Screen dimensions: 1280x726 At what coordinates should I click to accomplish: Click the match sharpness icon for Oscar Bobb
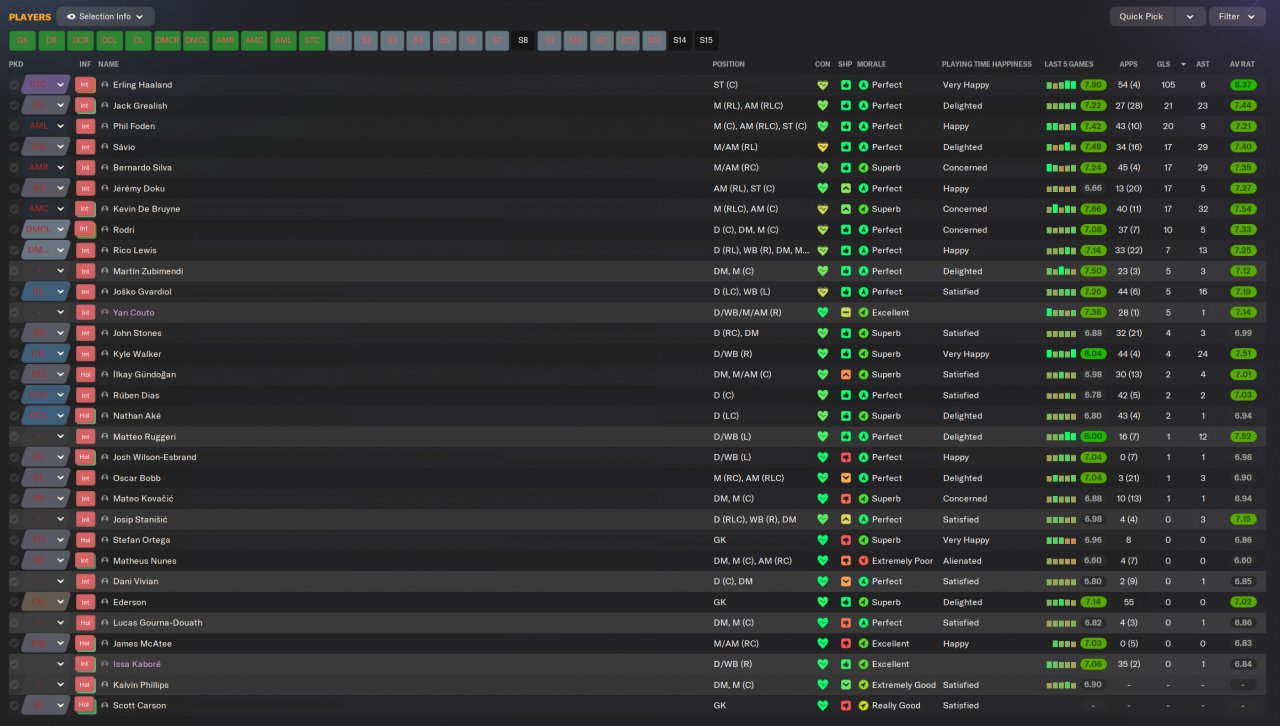(x=845, y=478)
